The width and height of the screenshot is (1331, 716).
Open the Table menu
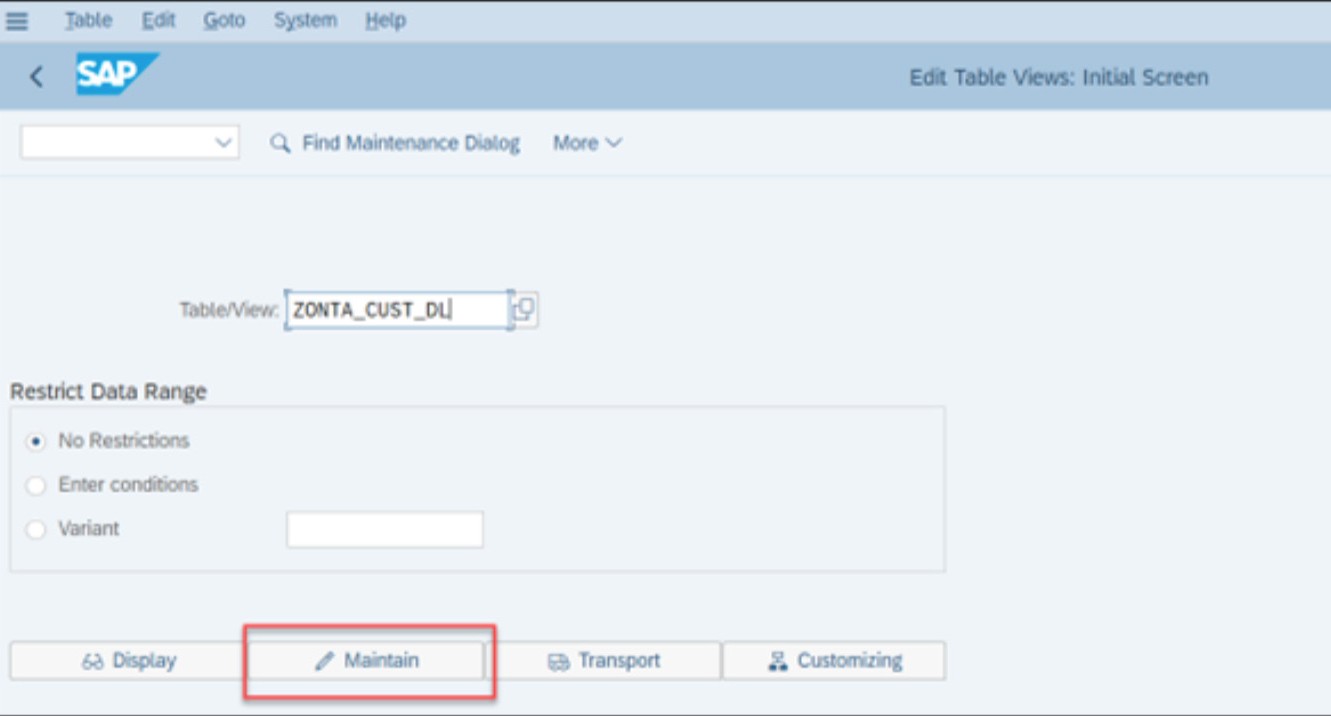pyautogui.click(x=88, y=20)
